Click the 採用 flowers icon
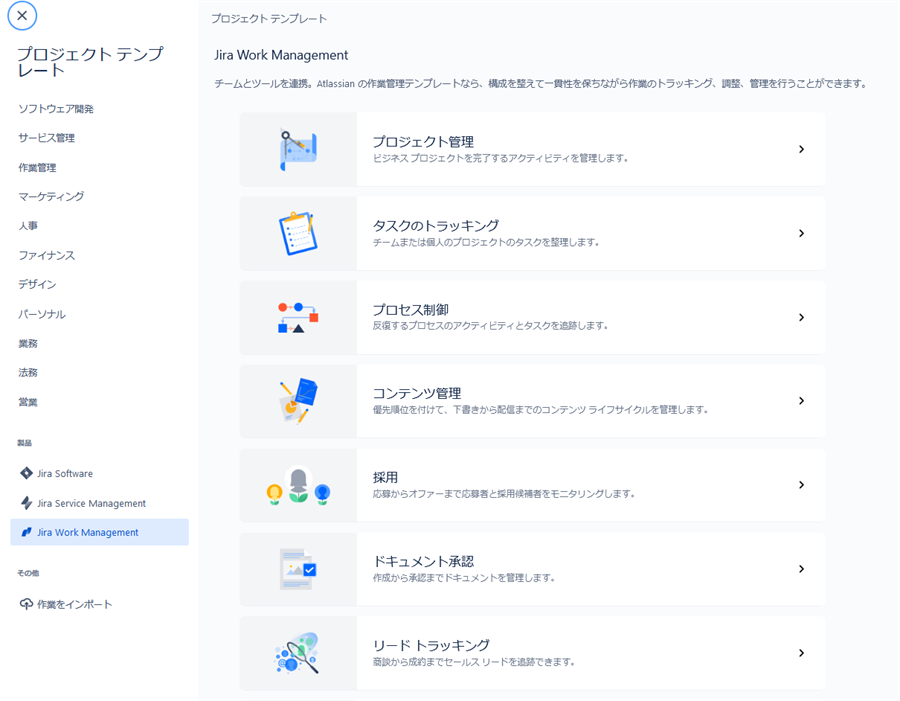This screenshot has height=701, width=900. coord(298,485)
